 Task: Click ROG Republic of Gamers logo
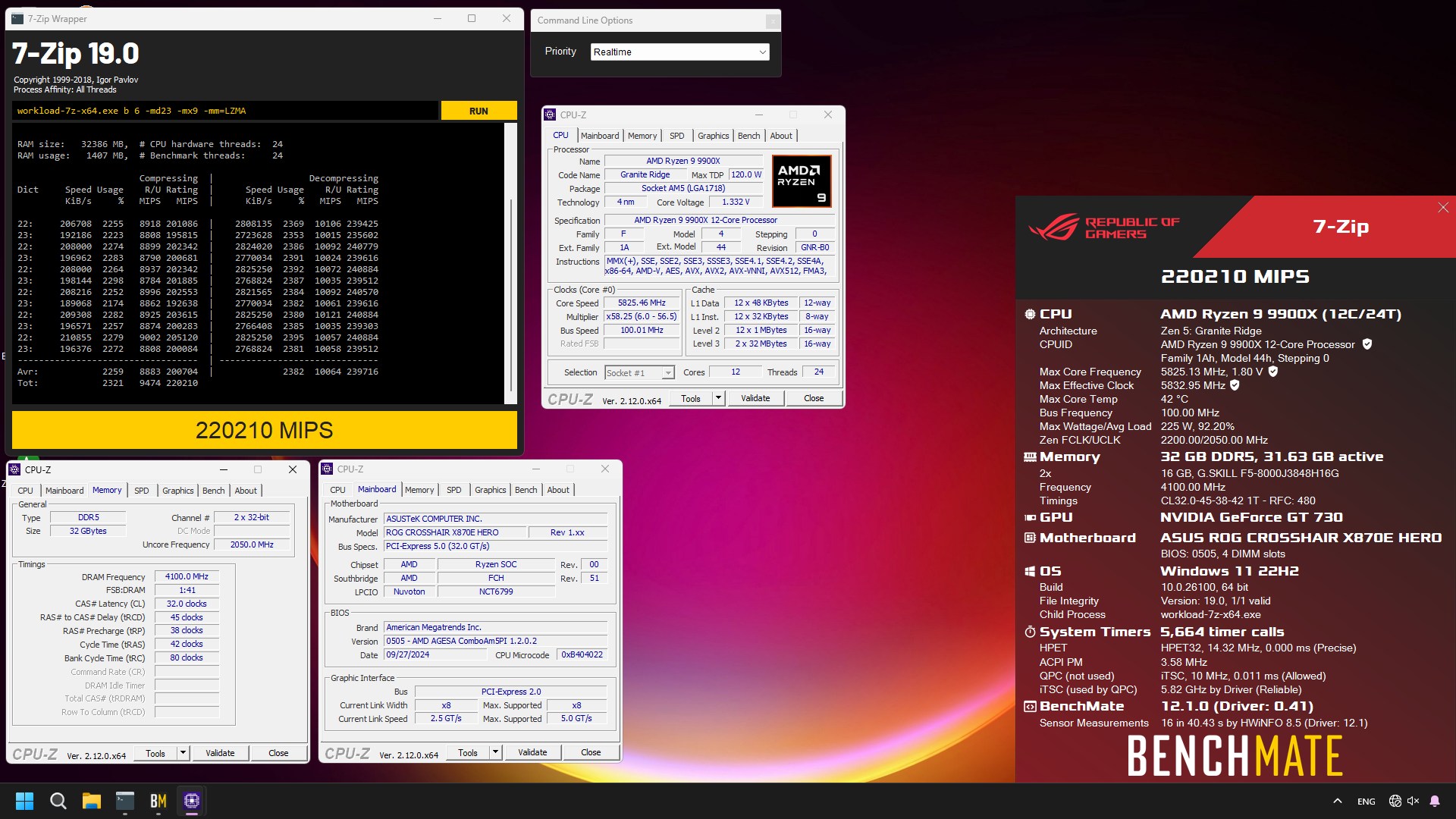click(x=1103, y=227)
